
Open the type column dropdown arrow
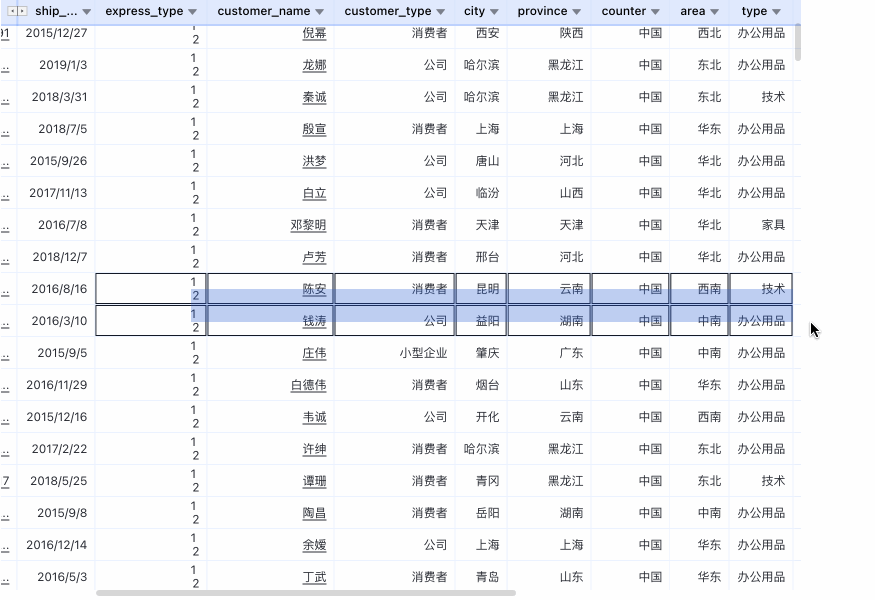click(x=776, y=12)
